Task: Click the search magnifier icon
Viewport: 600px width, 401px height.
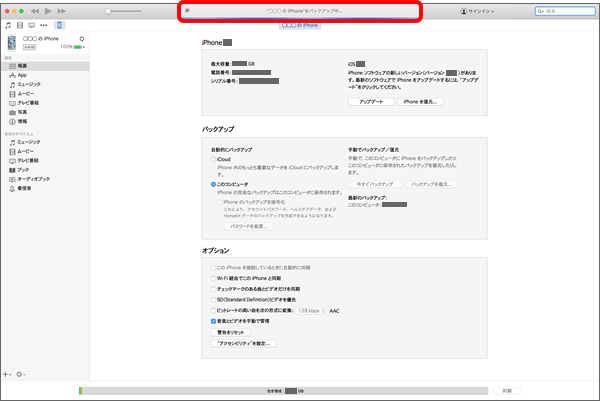Action: pos(540,11)
